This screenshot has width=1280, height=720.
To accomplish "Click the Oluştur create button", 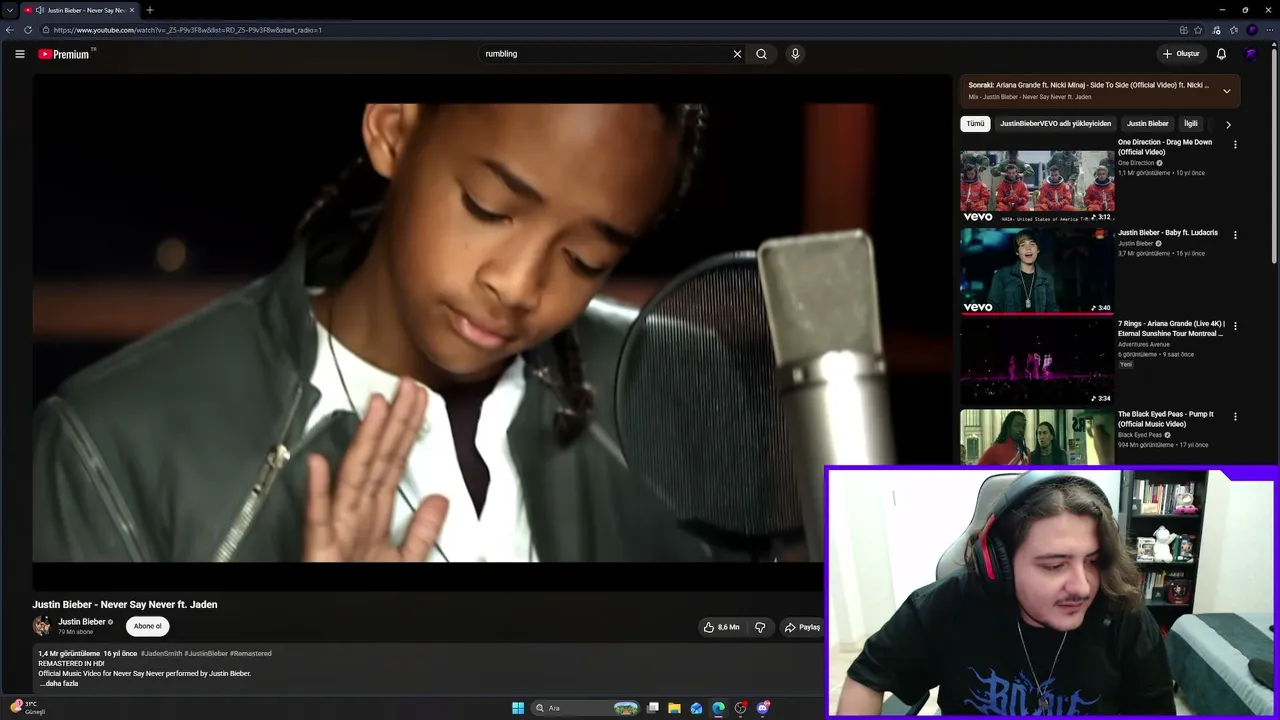I will 1181,54.
